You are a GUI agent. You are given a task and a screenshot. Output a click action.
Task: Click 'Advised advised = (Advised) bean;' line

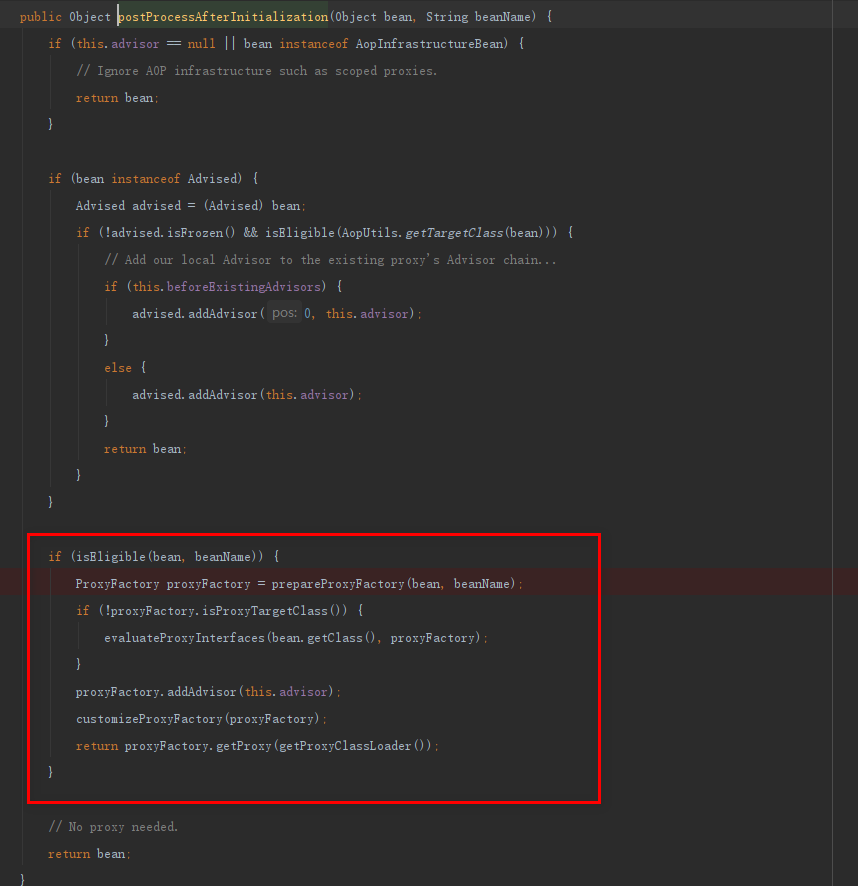pyautogui.click(x=190, y=206)
